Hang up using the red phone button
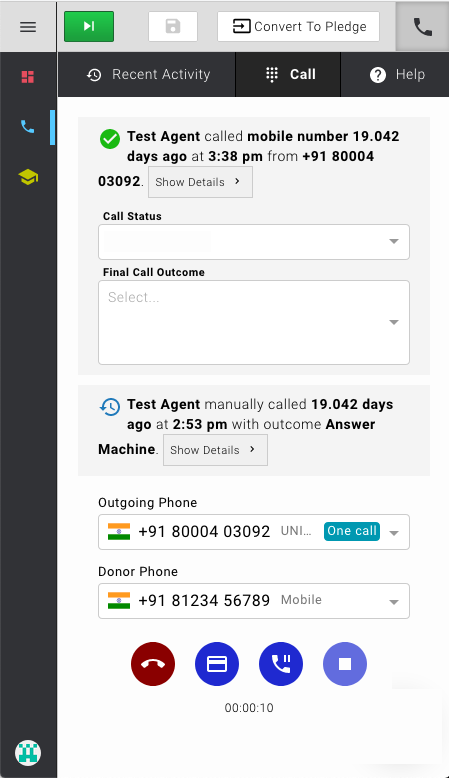 (153, 664)
